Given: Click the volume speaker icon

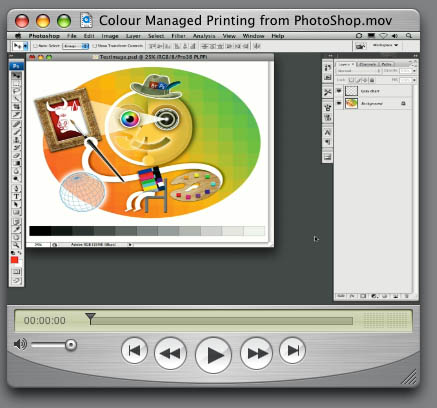Looking at the screenshot, I should pos(20,344).
